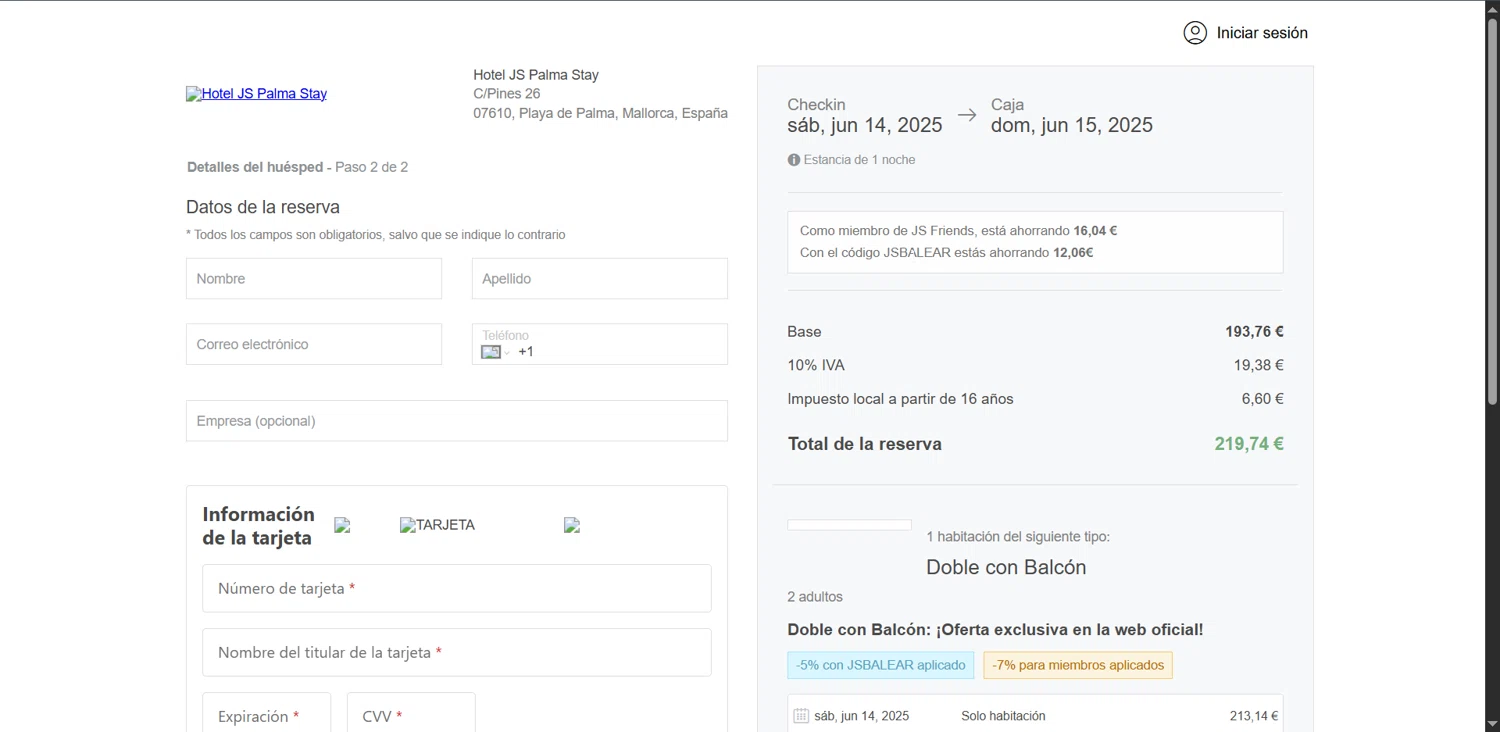The height and width of the screenshot is (732, 1500).
Task: Click the Solo habitación label
Action: [x=1003, y=716]
